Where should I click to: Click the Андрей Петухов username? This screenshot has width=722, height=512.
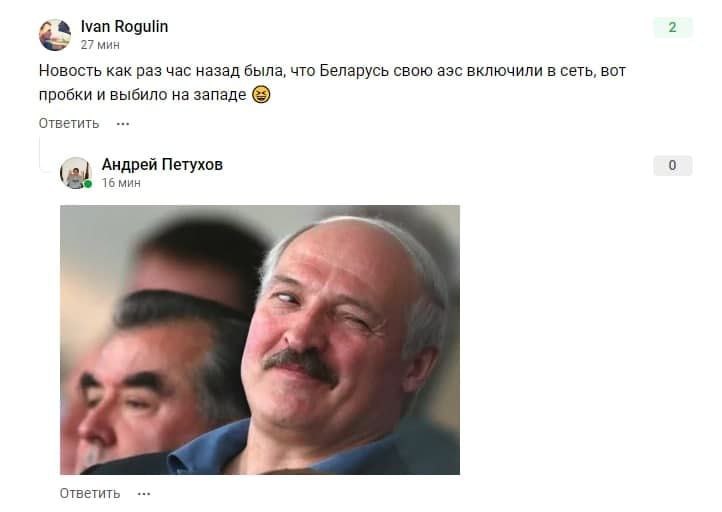162,164
